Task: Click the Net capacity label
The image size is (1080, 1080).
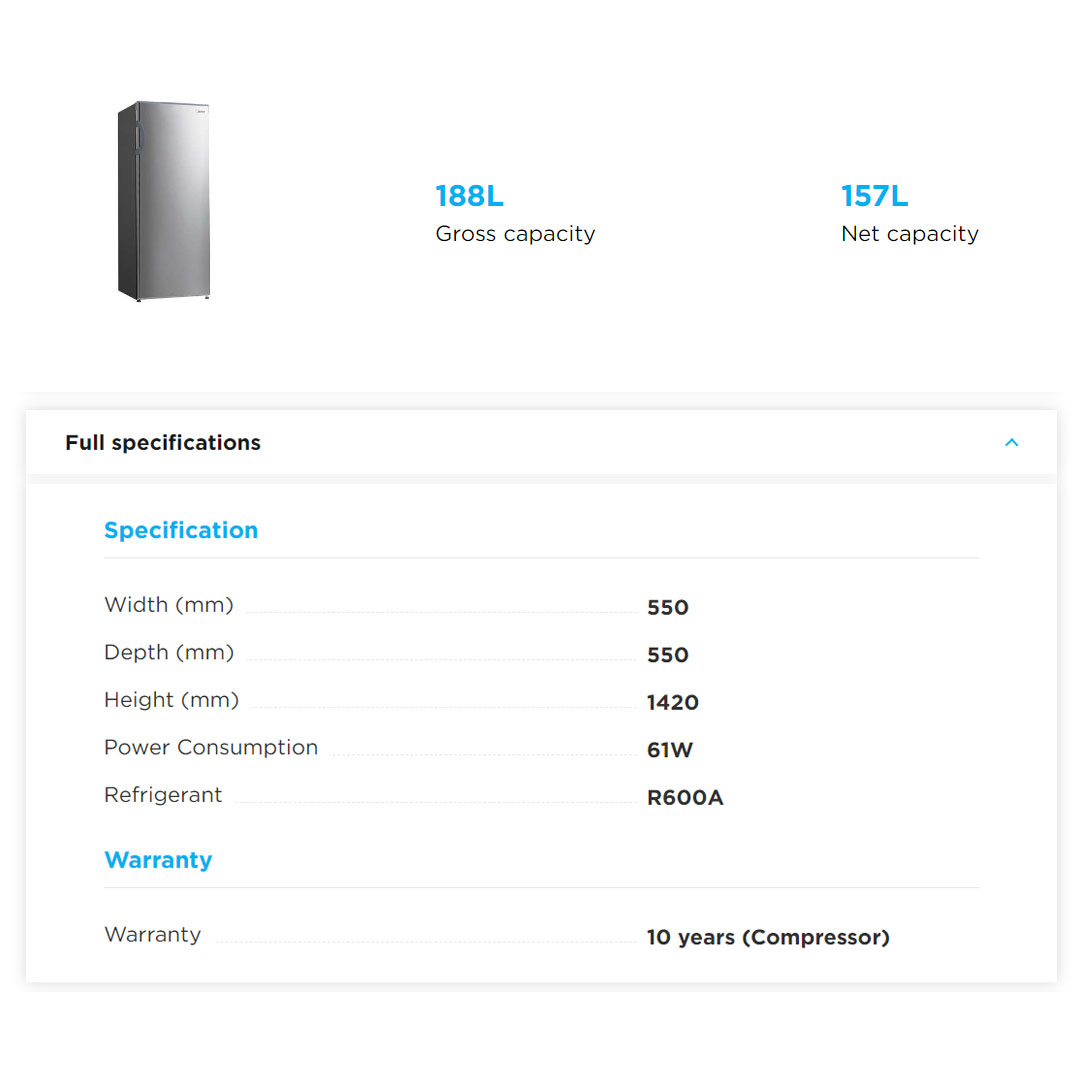Action: pyautogui.click(x=909, y=234)
